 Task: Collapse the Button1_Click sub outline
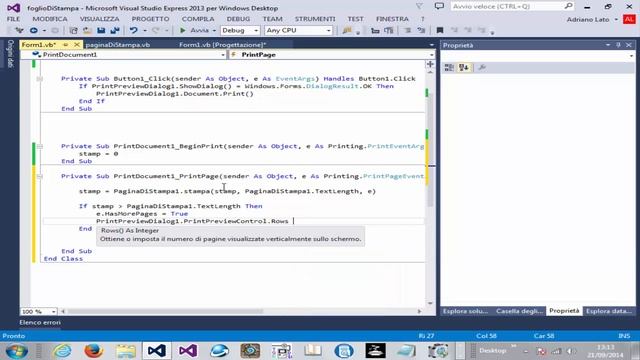click(40, 79)
